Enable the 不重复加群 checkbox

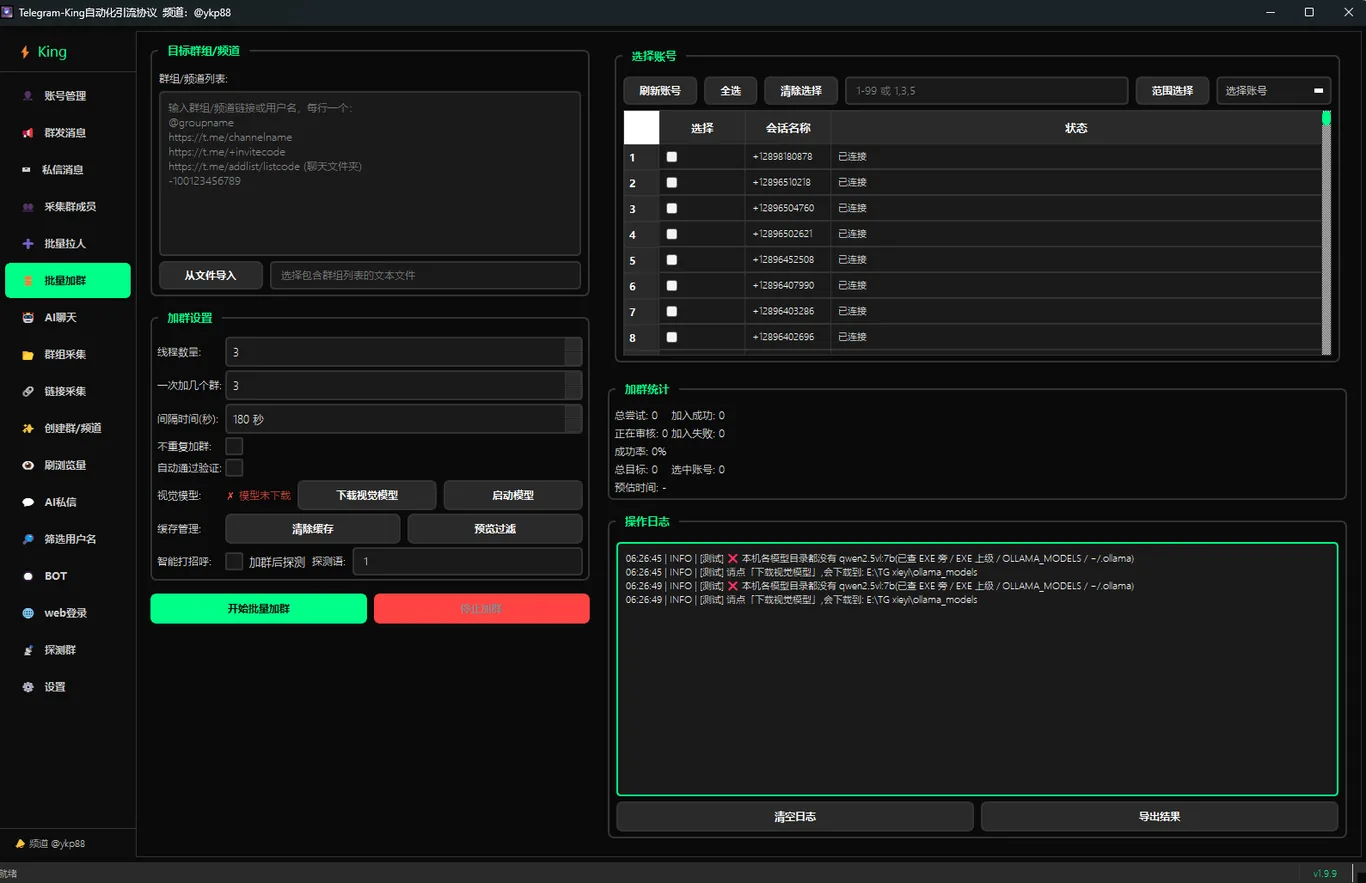pos(234,446)
